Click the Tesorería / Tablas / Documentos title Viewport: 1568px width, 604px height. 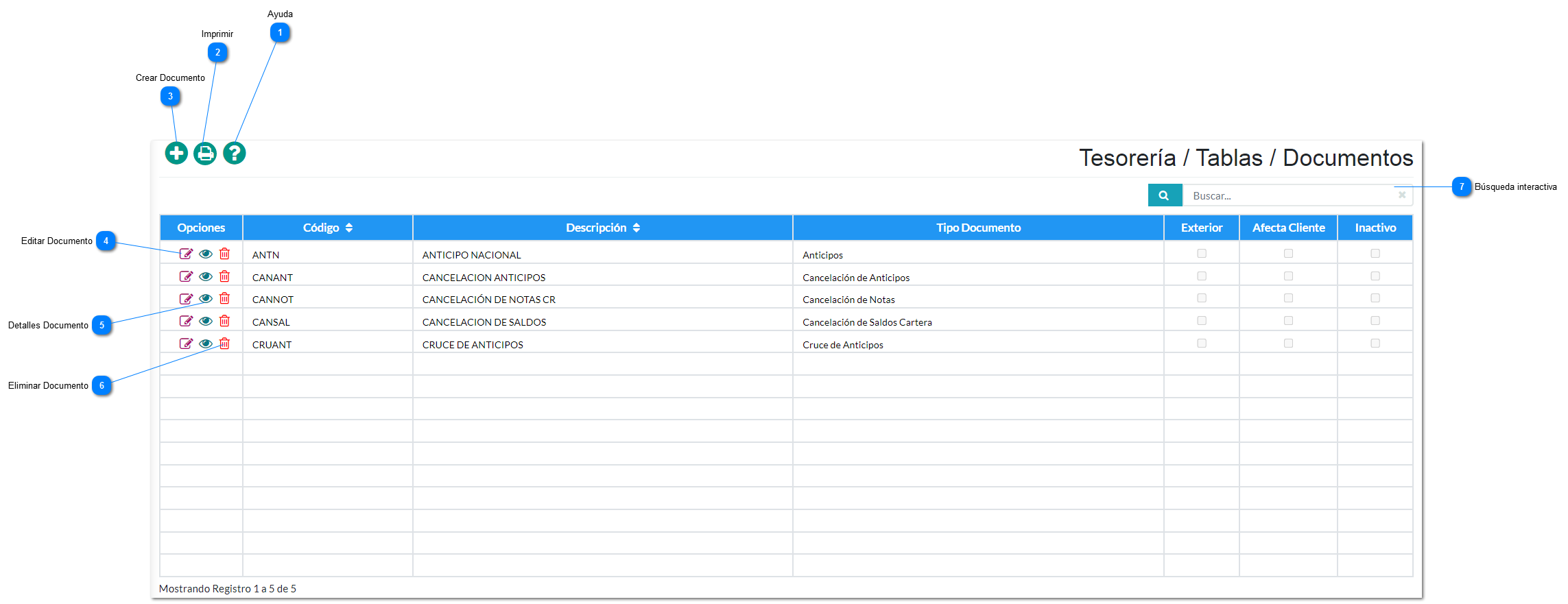click(x=1246, y=158)
